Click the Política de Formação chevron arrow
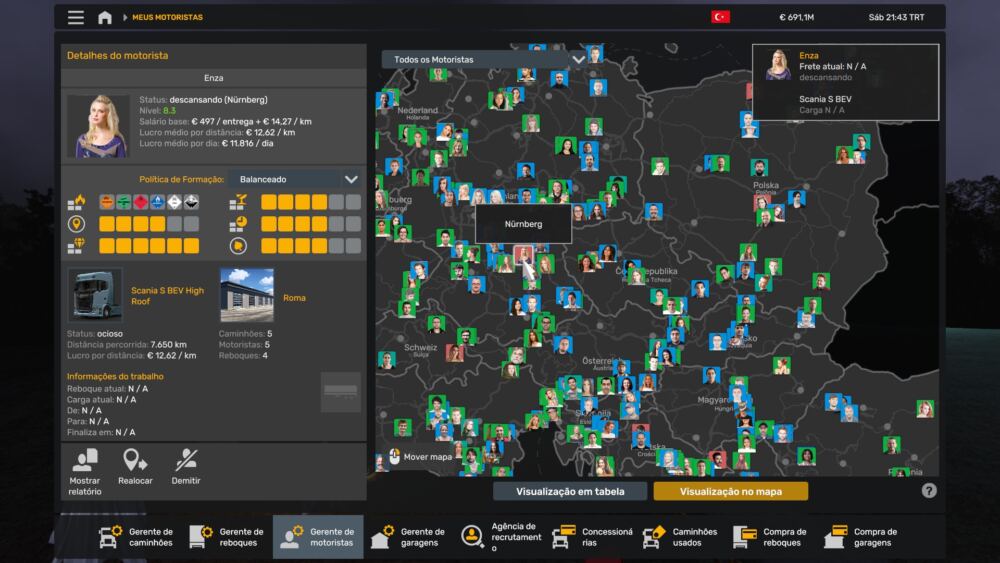This screenshot has height=563, width=1000. (351, 179)
